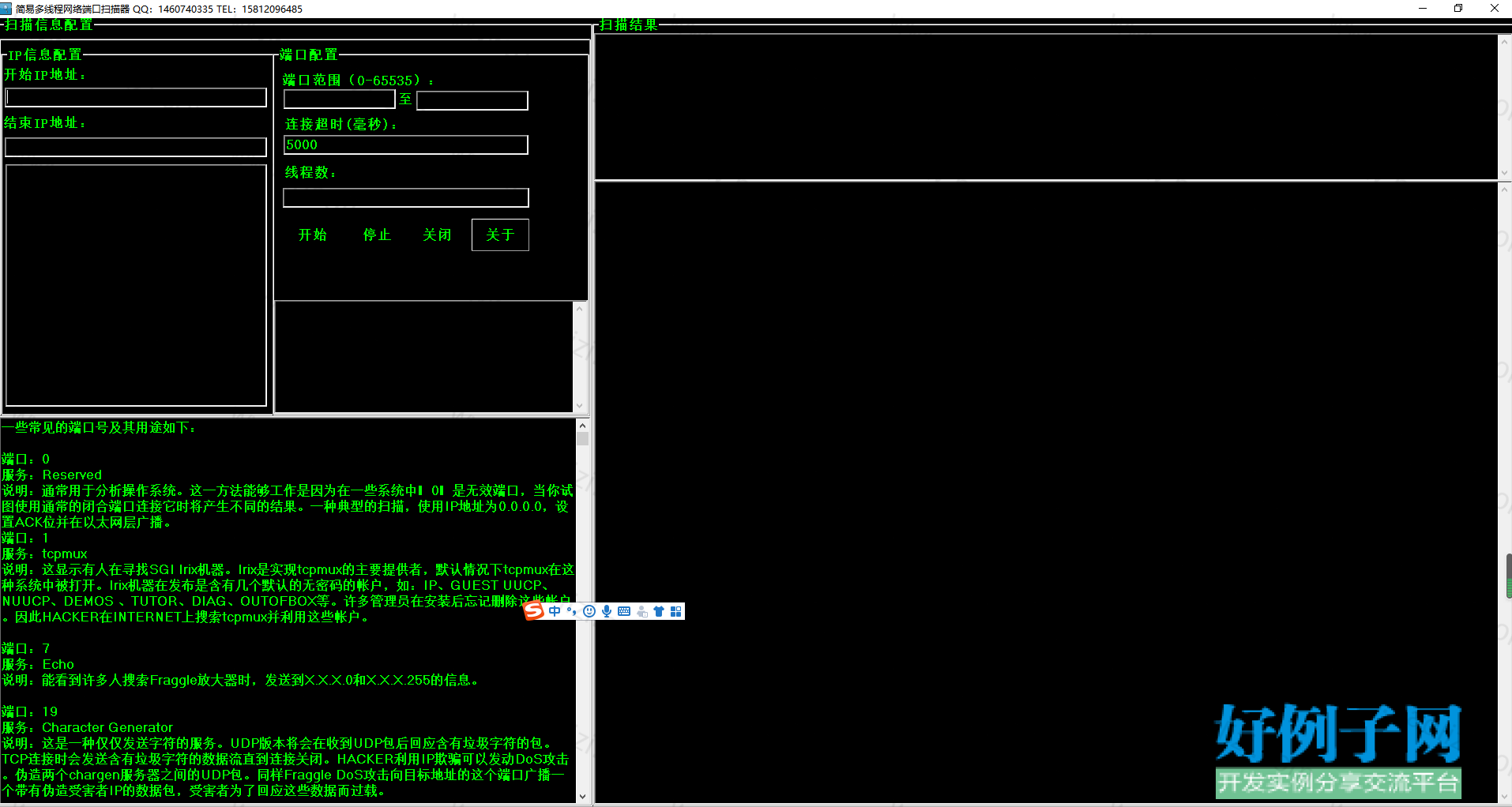Screen dimensions: 1512x807
Task: Minimize the scanner window
Action: (x=1423, y=9)
